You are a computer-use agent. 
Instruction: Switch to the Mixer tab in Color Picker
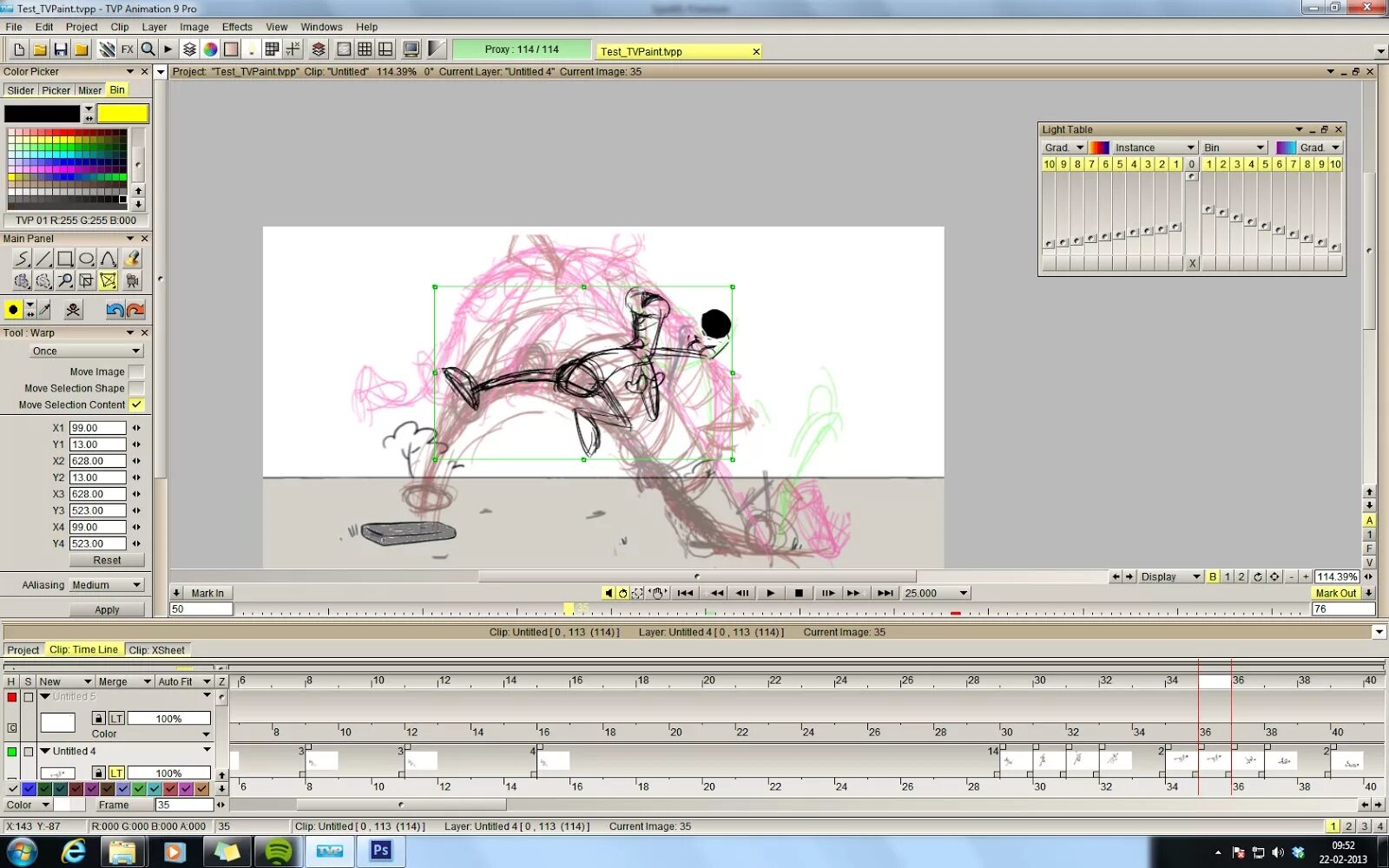(x=89, y=90)
